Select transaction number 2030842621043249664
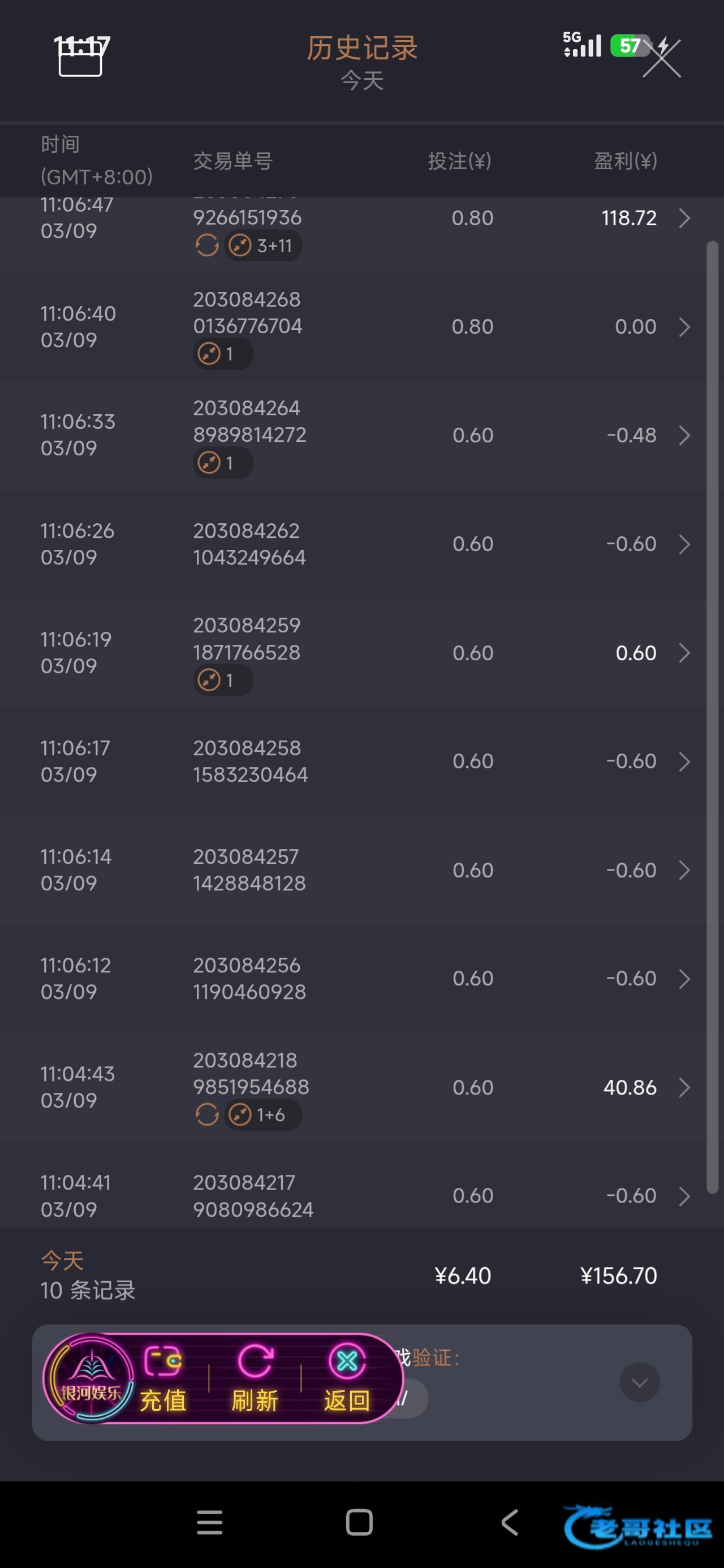 [x=249, y=544]
